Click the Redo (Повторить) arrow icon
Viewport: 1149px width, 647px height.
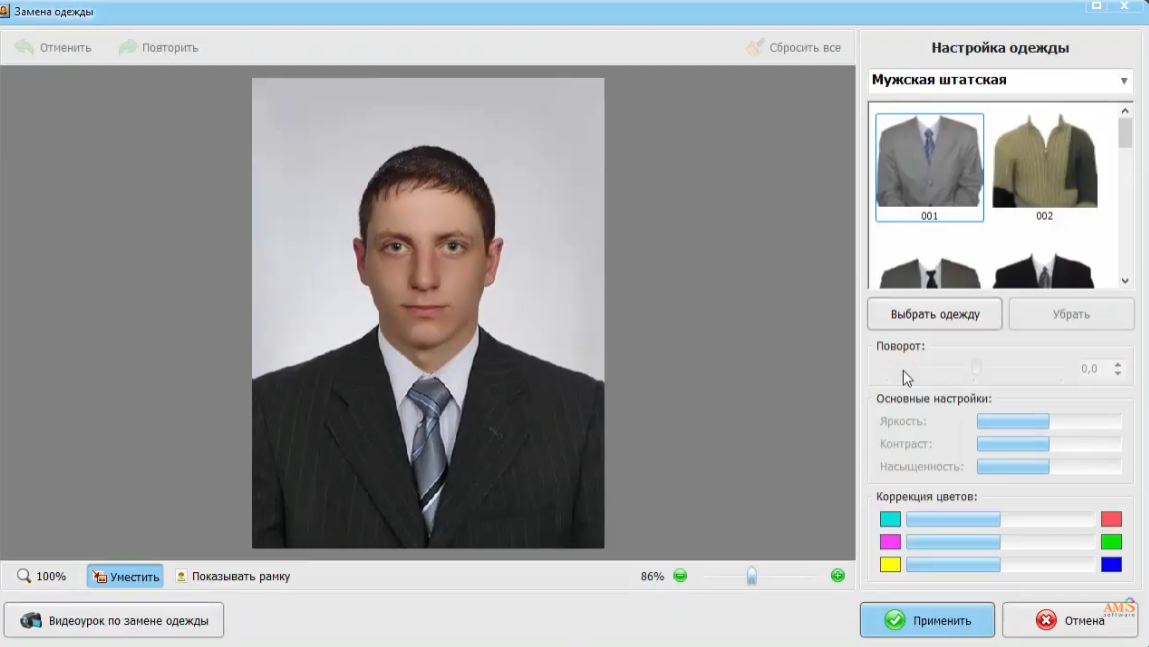point(128,48)
